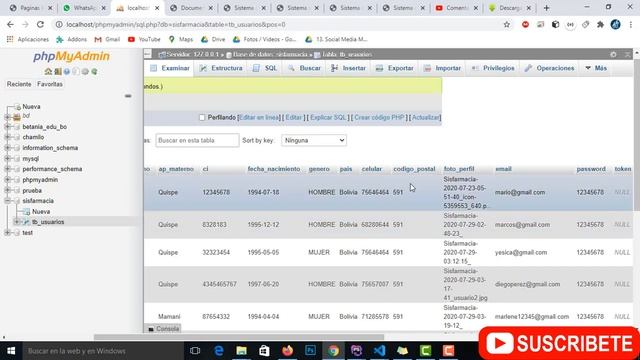Open the Gmail bookmark
640x360 pixels.
pyautogui.click(x=107, y=39)
